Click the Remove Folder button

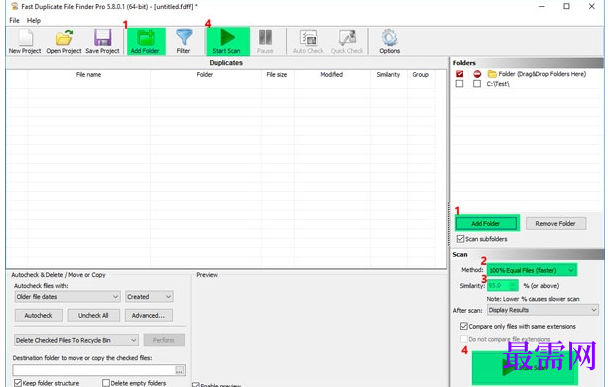(x=556, y=223)
